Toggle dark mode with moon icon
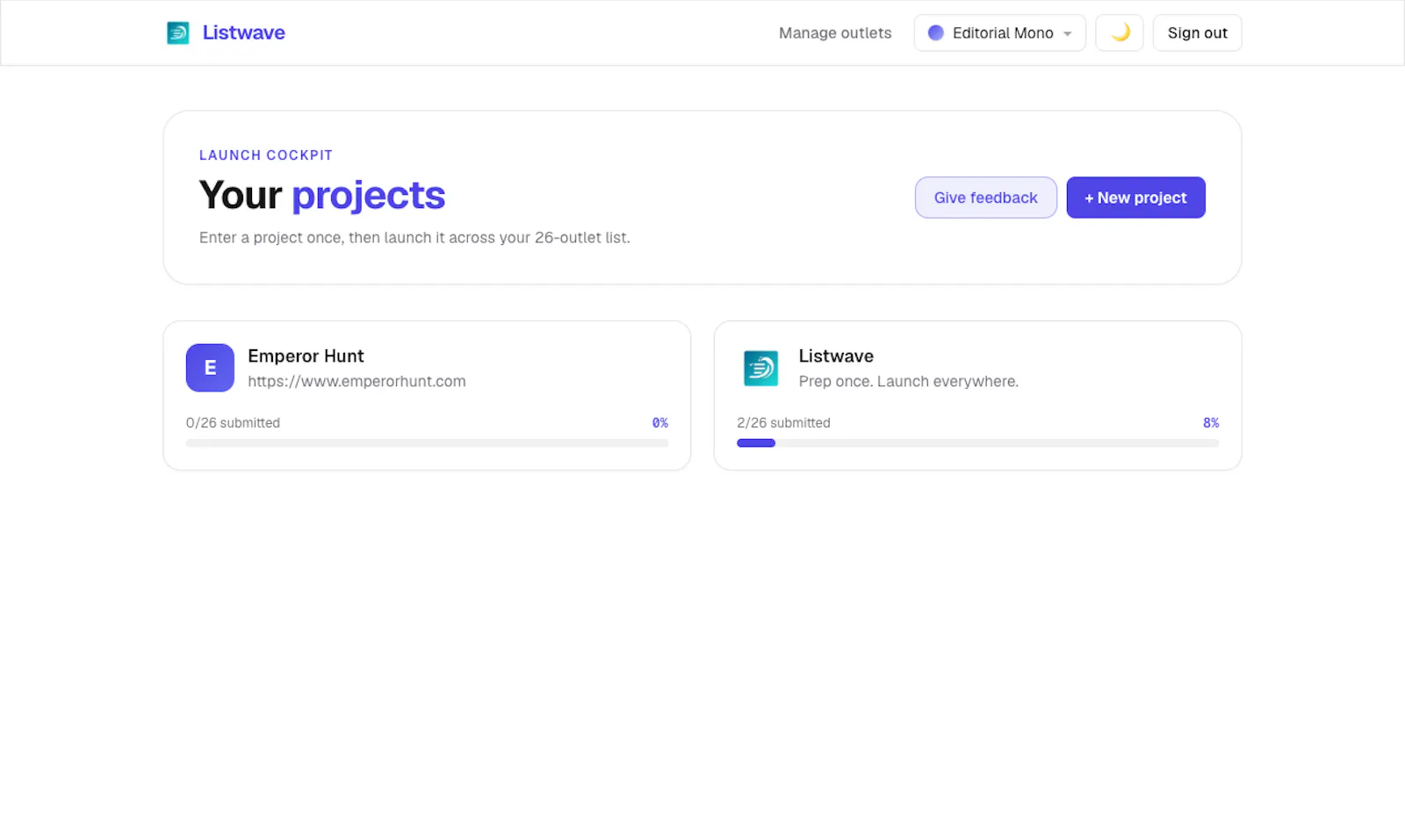 point(1120,32)
